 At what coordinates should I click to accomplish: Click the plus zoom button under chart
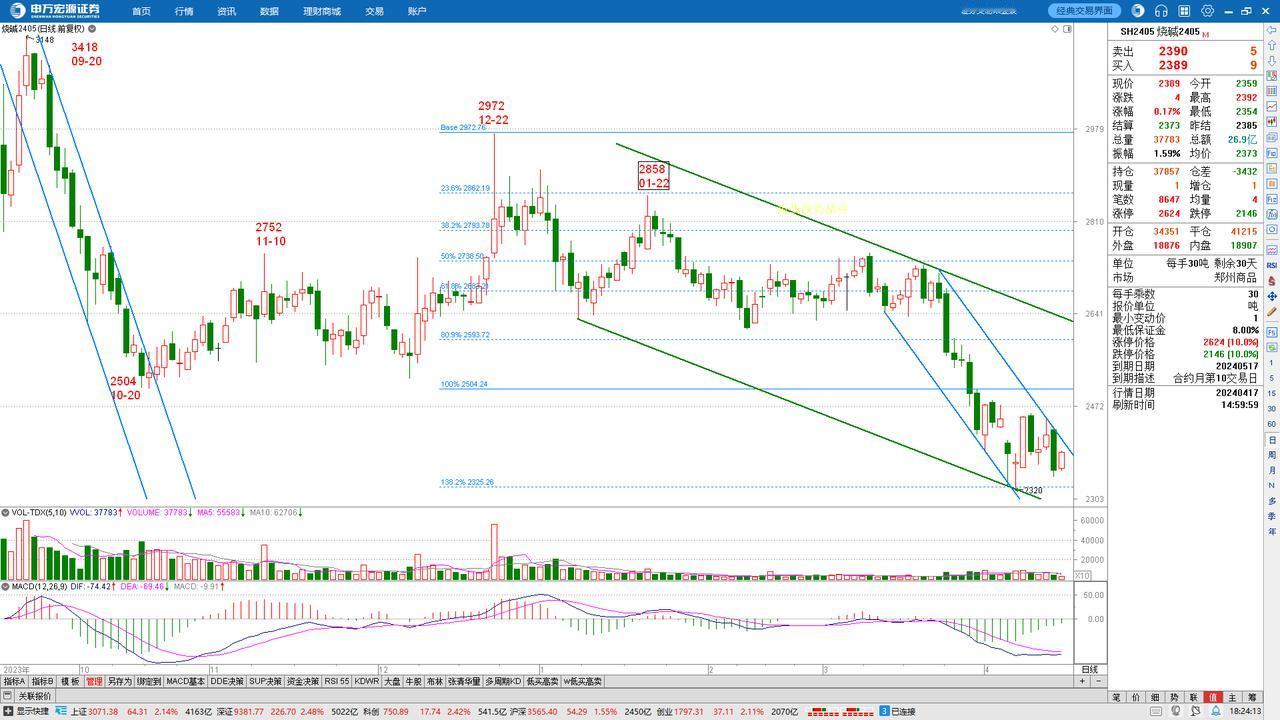1081,681
